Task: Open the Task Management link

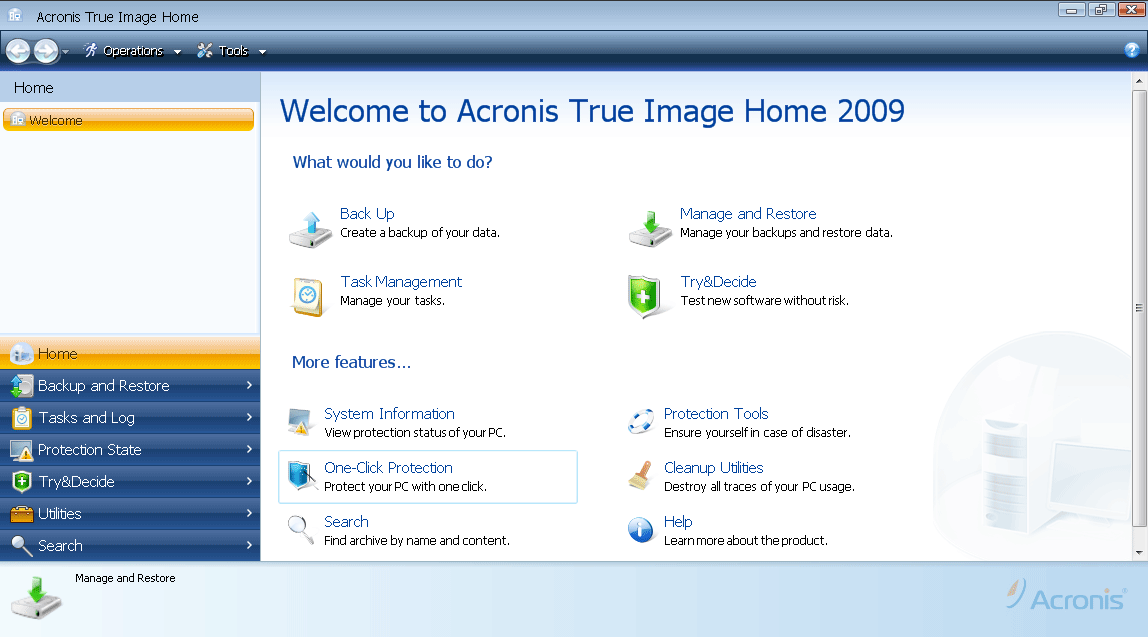Action: (x=401, y=282)
